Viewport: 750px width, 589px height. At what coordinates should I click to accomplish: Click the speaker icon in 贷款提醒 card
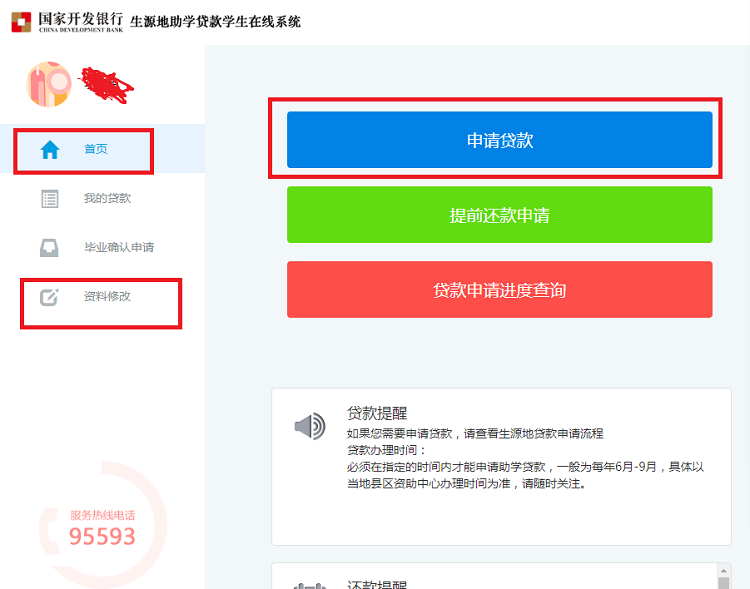310,425
